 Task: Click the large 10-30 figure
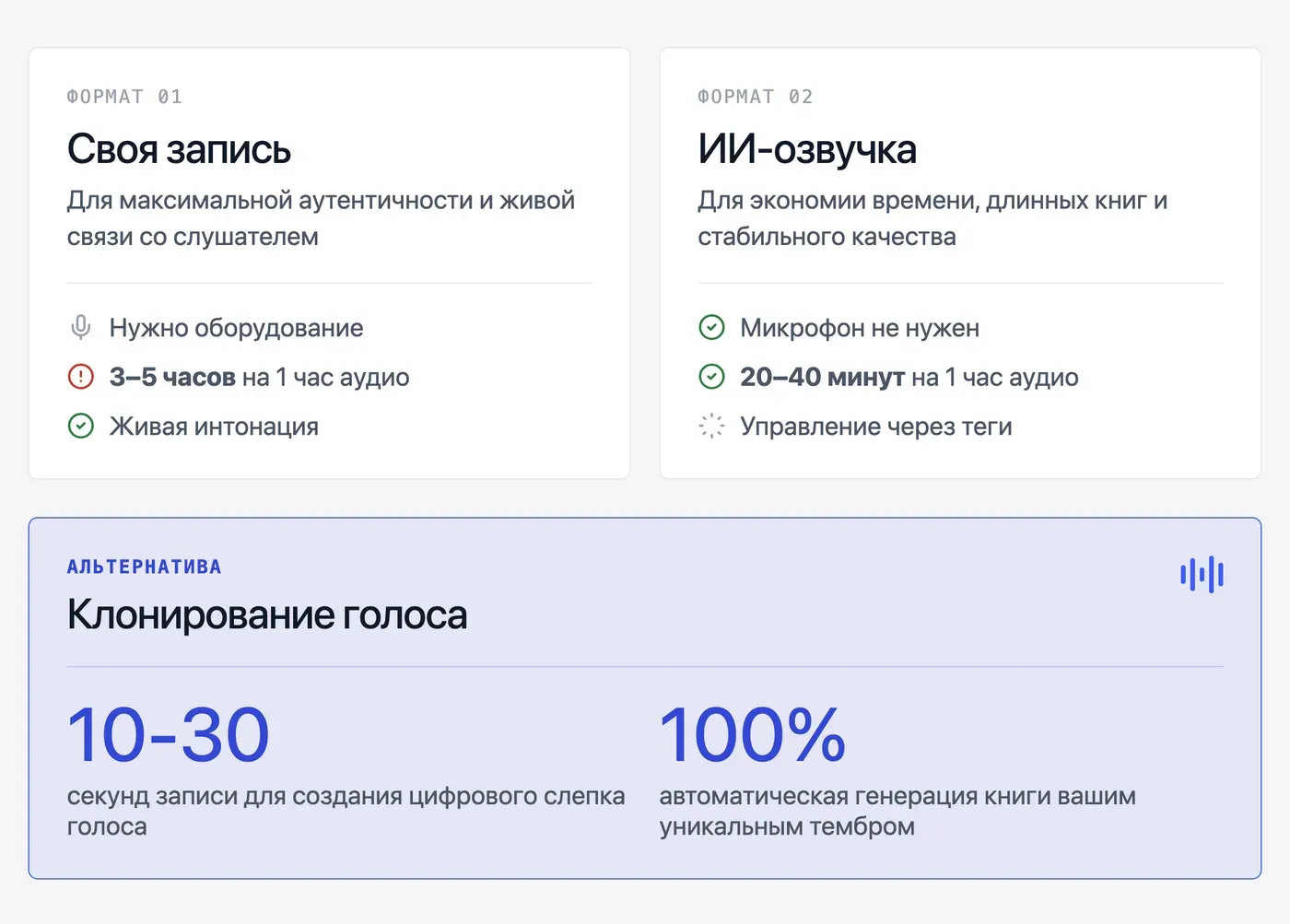click(x=168, y=735)
